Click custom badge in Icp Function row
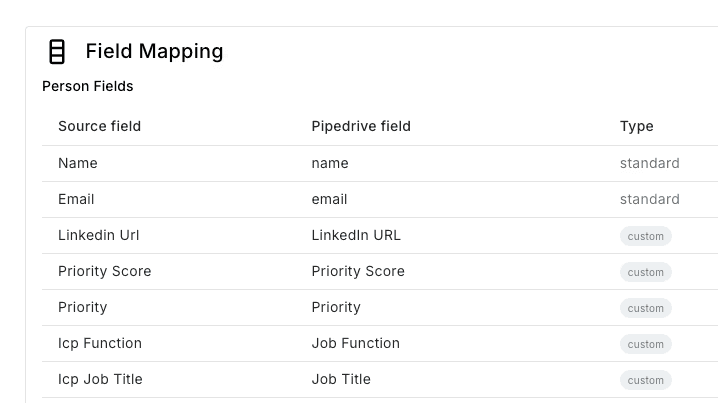 (x=646, y=344)
